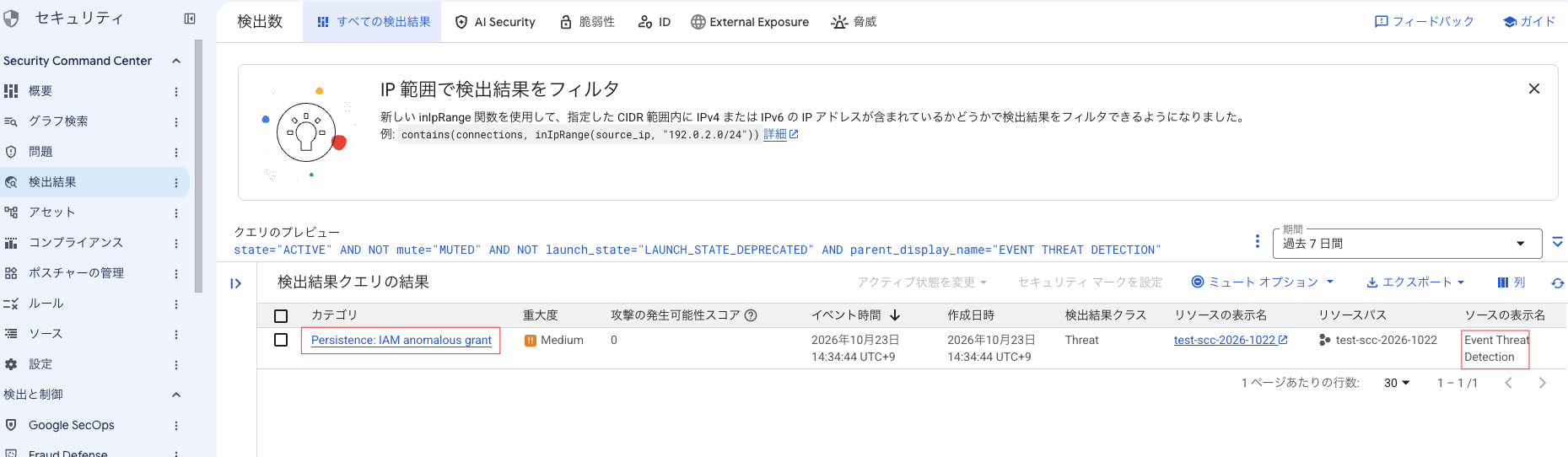Open アクティブ状態を変更 dropdown

point(922,282)
